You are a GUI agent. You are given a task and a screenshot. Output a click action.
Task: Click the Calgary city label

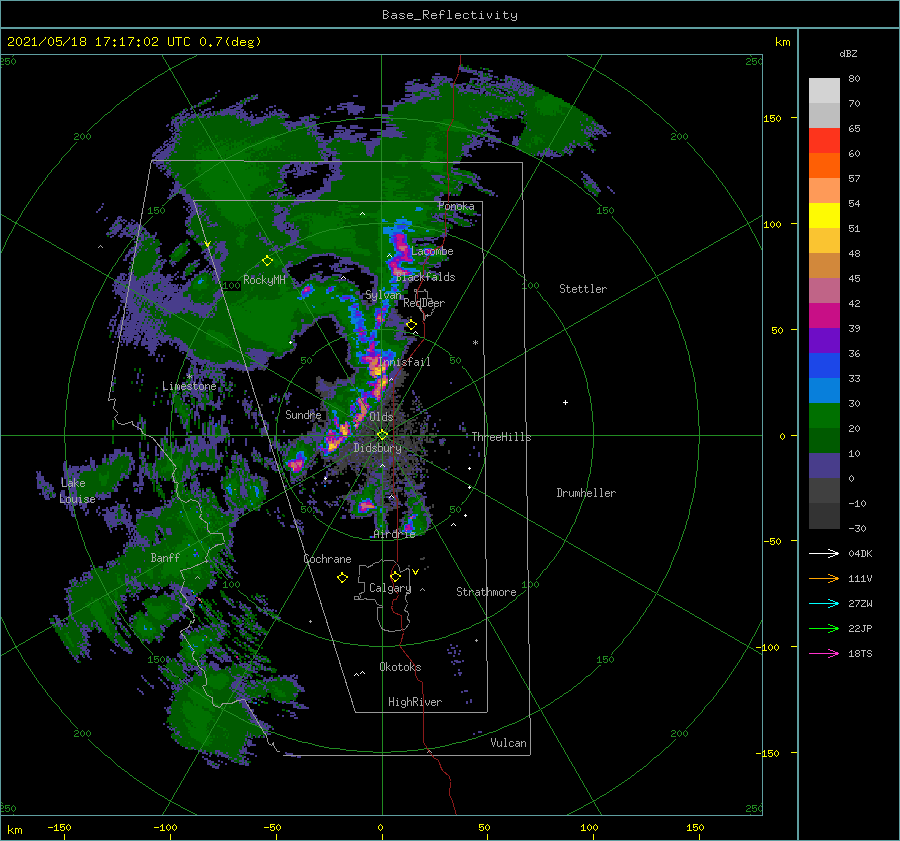coord(390,588)
